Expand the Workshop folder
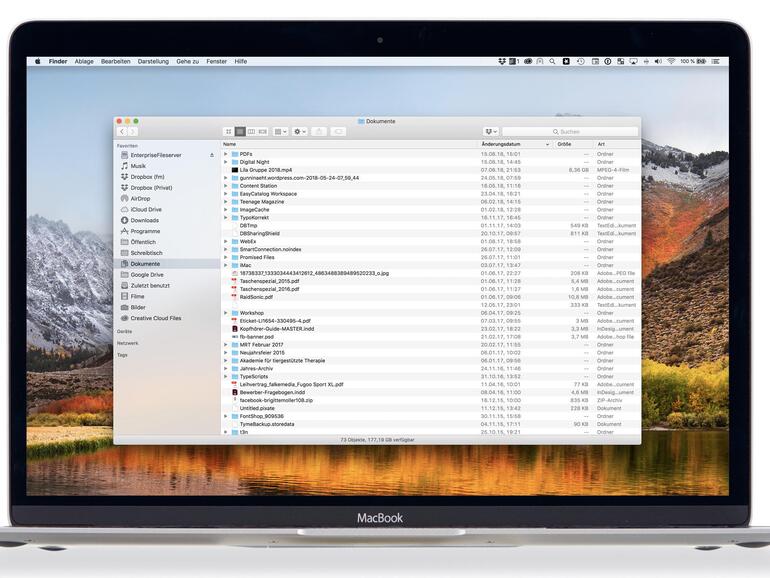770x578 pixels. coord(226,313)
